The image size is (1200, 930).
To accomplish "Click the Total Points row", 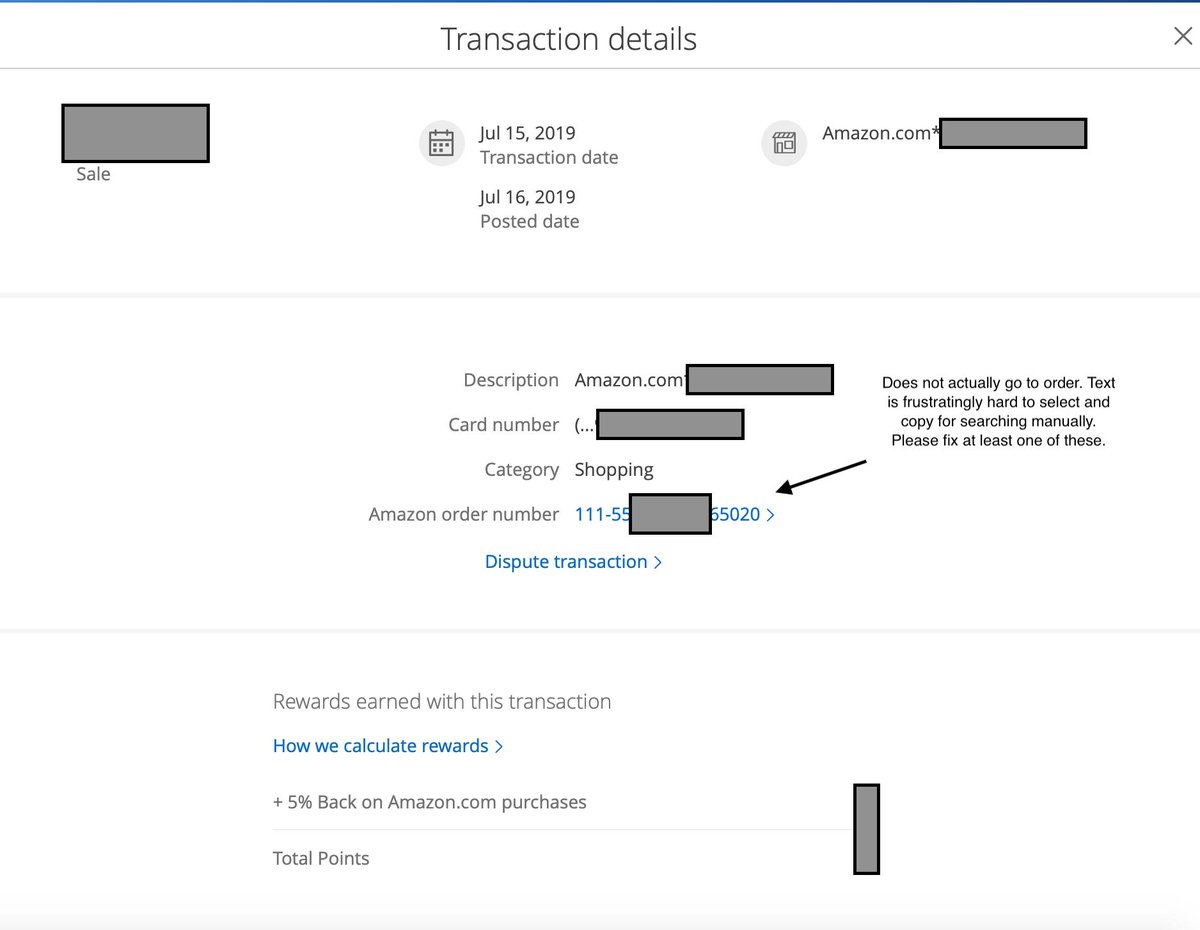I will tap(321, 858).
